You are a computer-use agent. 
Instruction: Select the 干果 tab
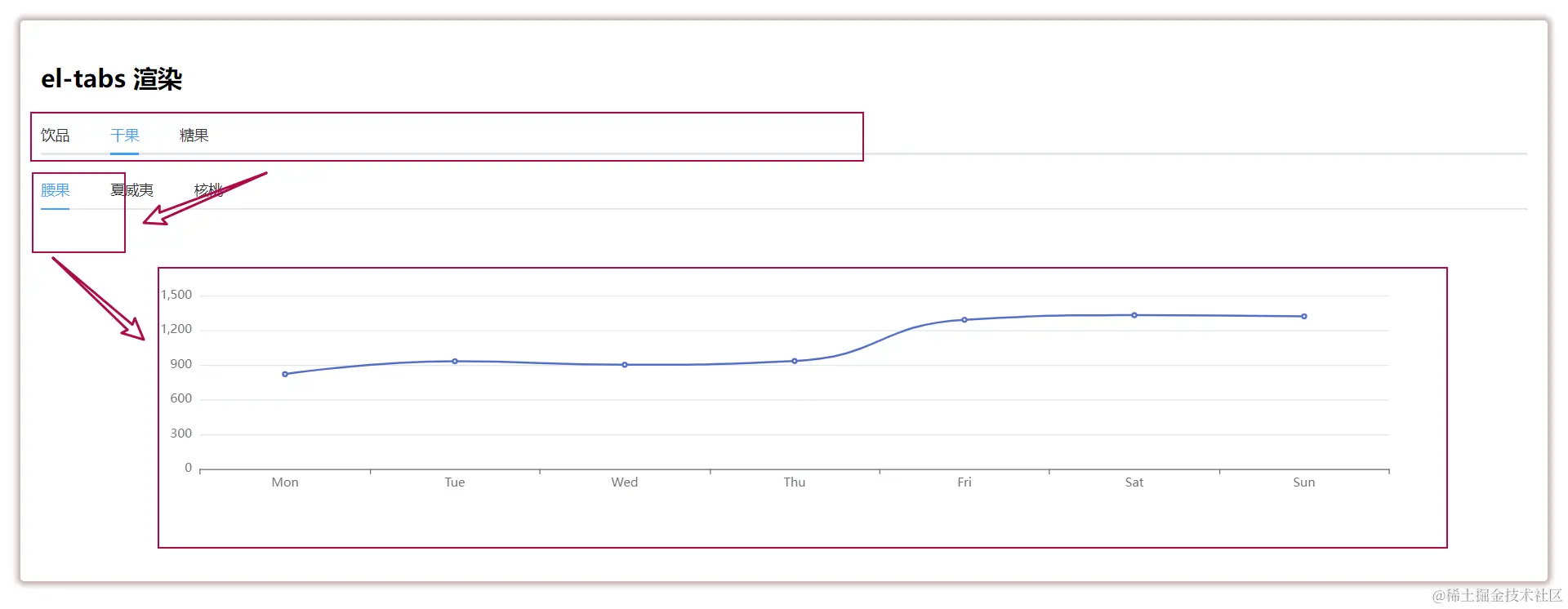tap(125, 136)
